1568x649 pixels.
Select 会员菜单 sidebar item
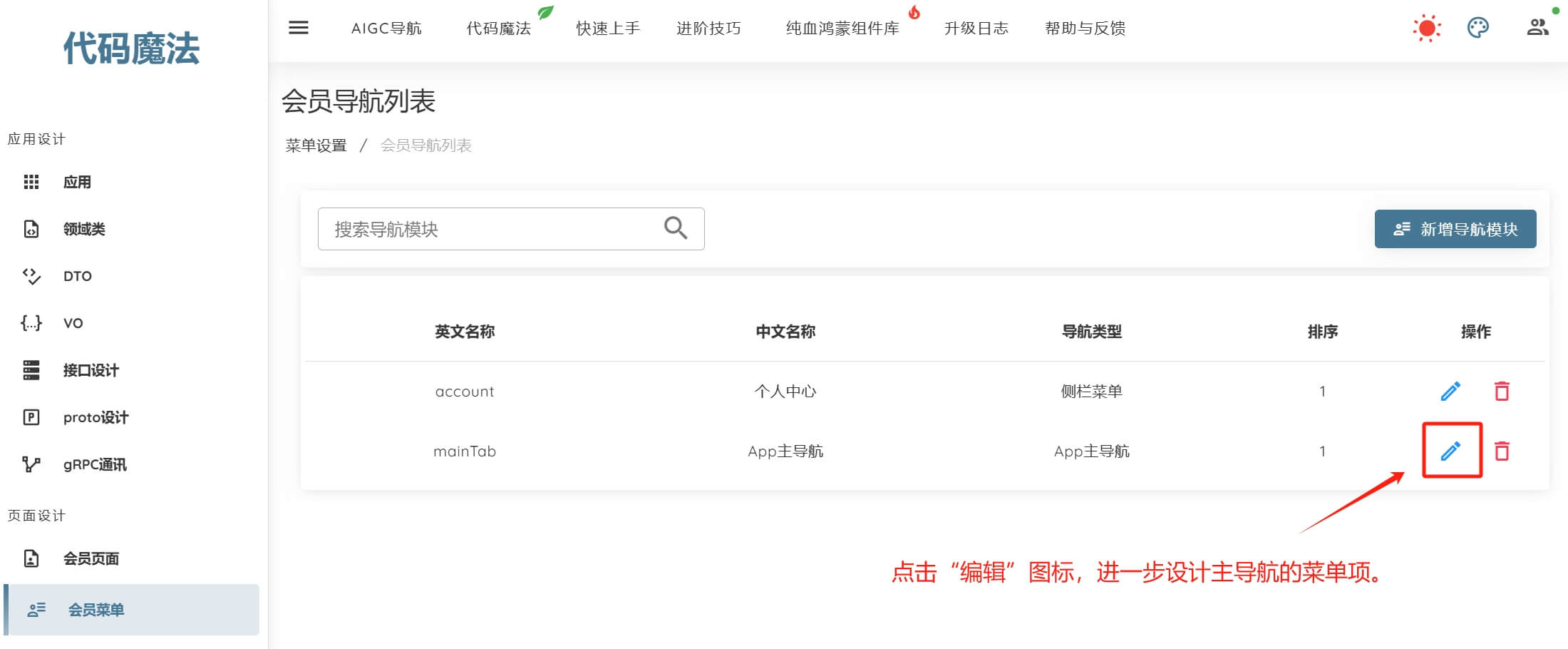click(131, 610)
